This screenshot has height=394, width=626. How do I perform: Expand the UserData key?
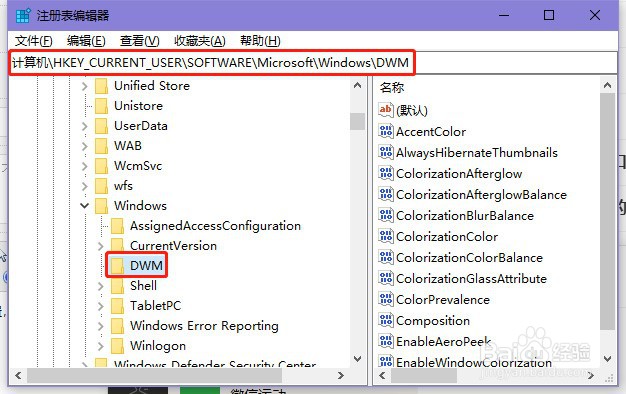(84, 126)
